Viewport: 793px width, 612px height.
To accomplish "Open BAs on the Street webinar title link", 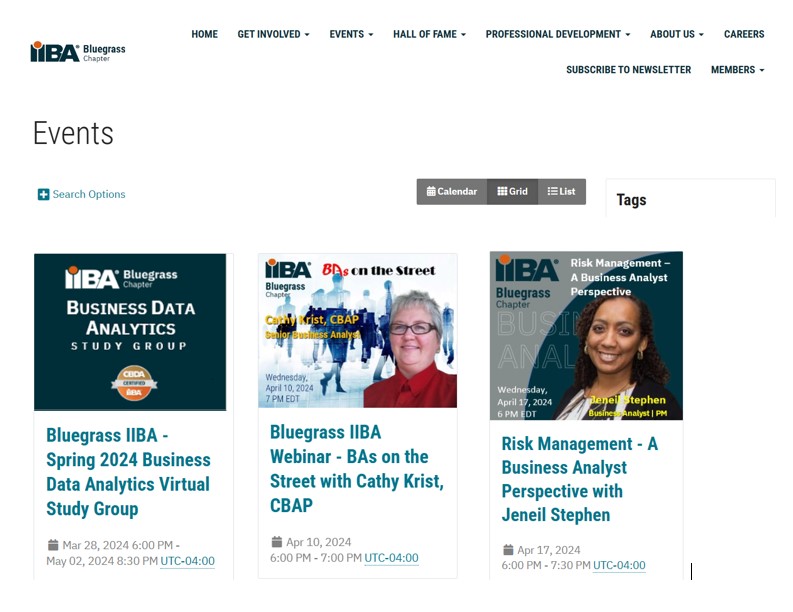I will [x=356, y=468].
